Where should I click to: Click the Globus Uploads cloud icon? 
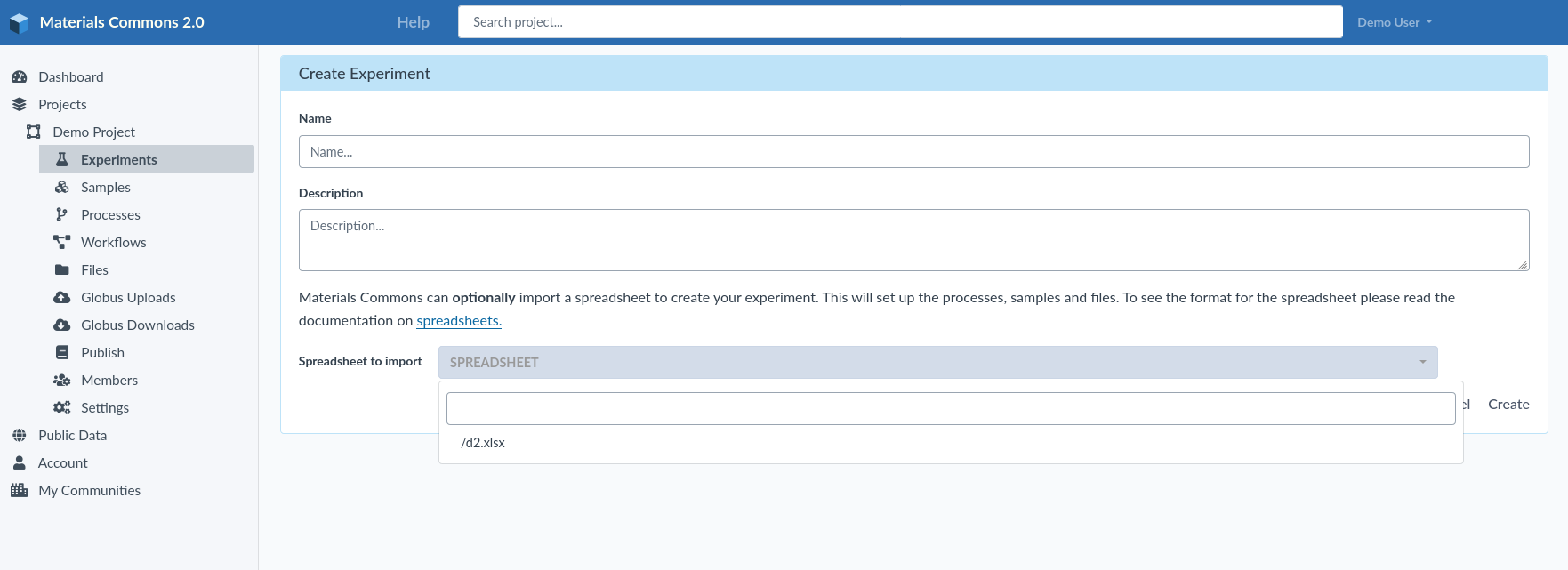point(62,298)
